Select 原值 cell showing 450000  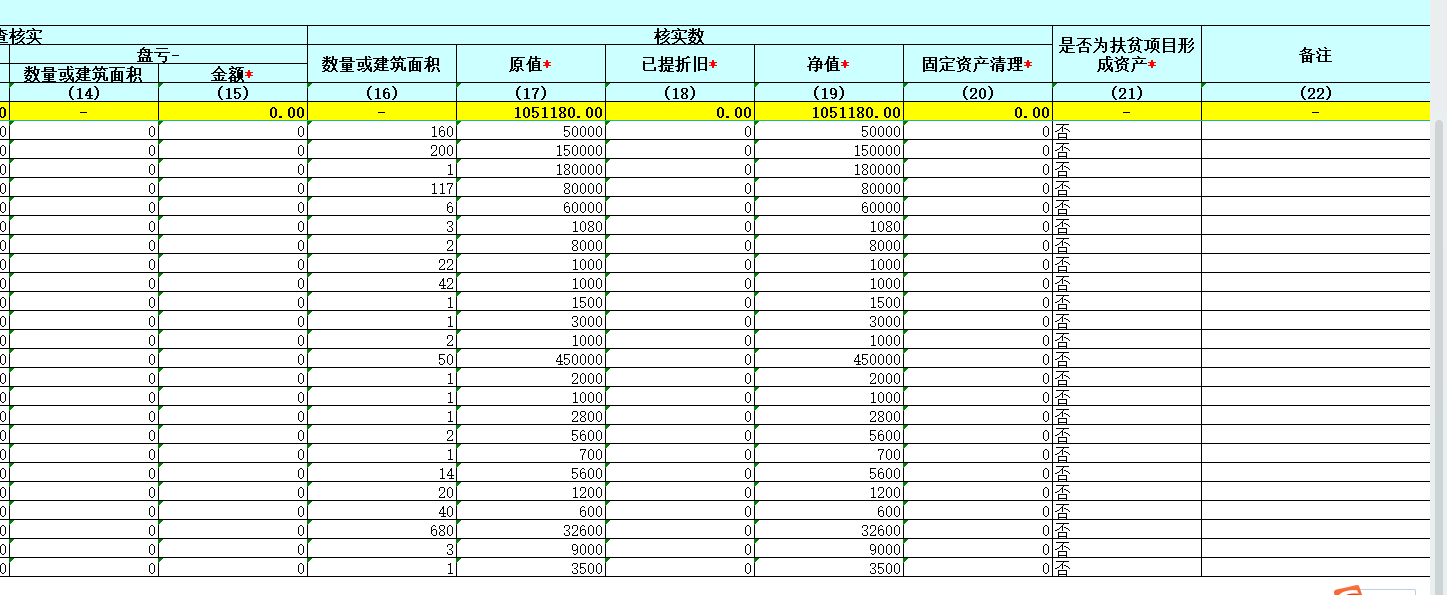tap(531, 359)
